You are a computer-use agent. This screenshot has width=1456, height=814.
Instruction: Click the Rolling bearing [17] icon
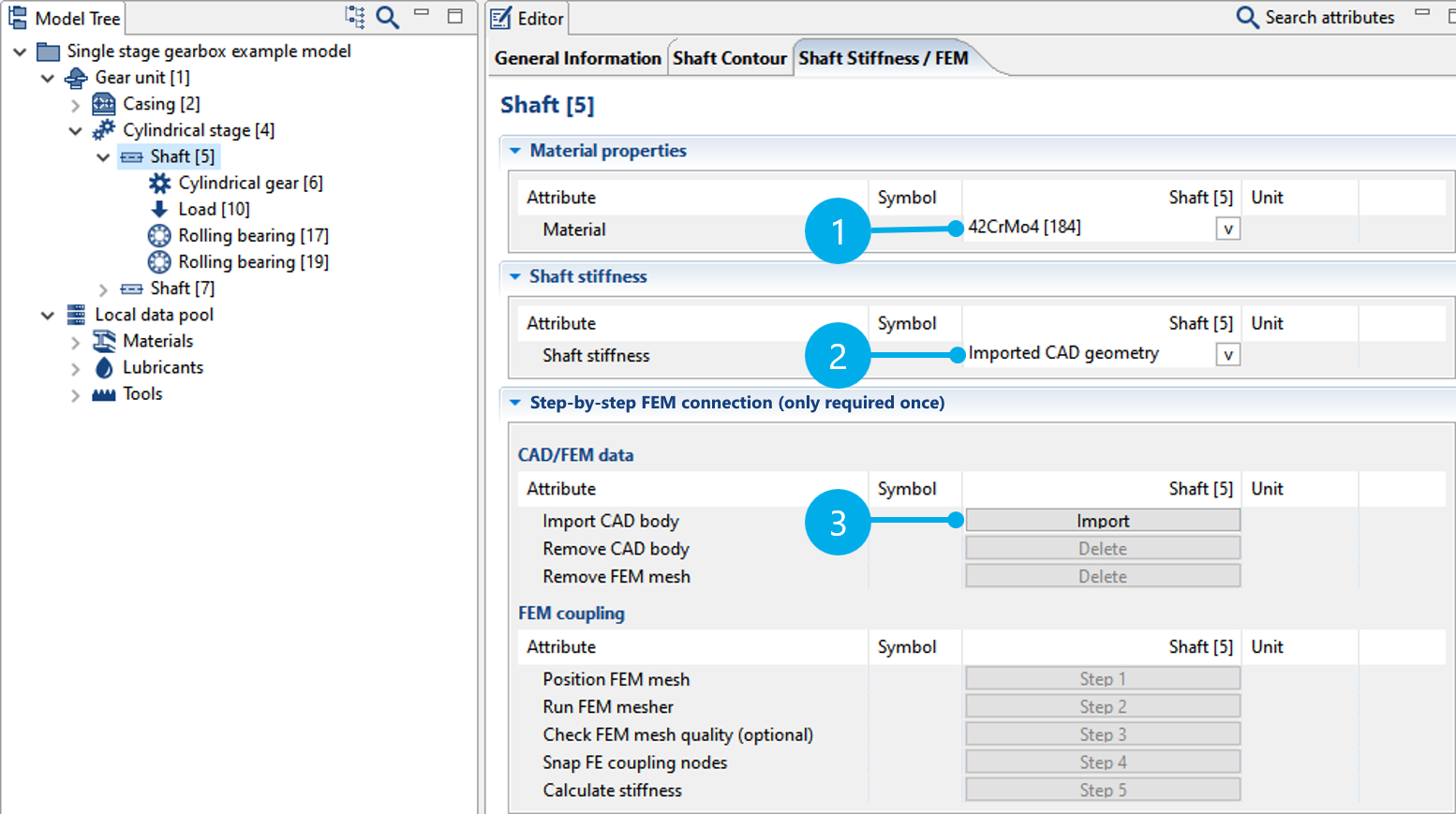(x=160, y=235)
